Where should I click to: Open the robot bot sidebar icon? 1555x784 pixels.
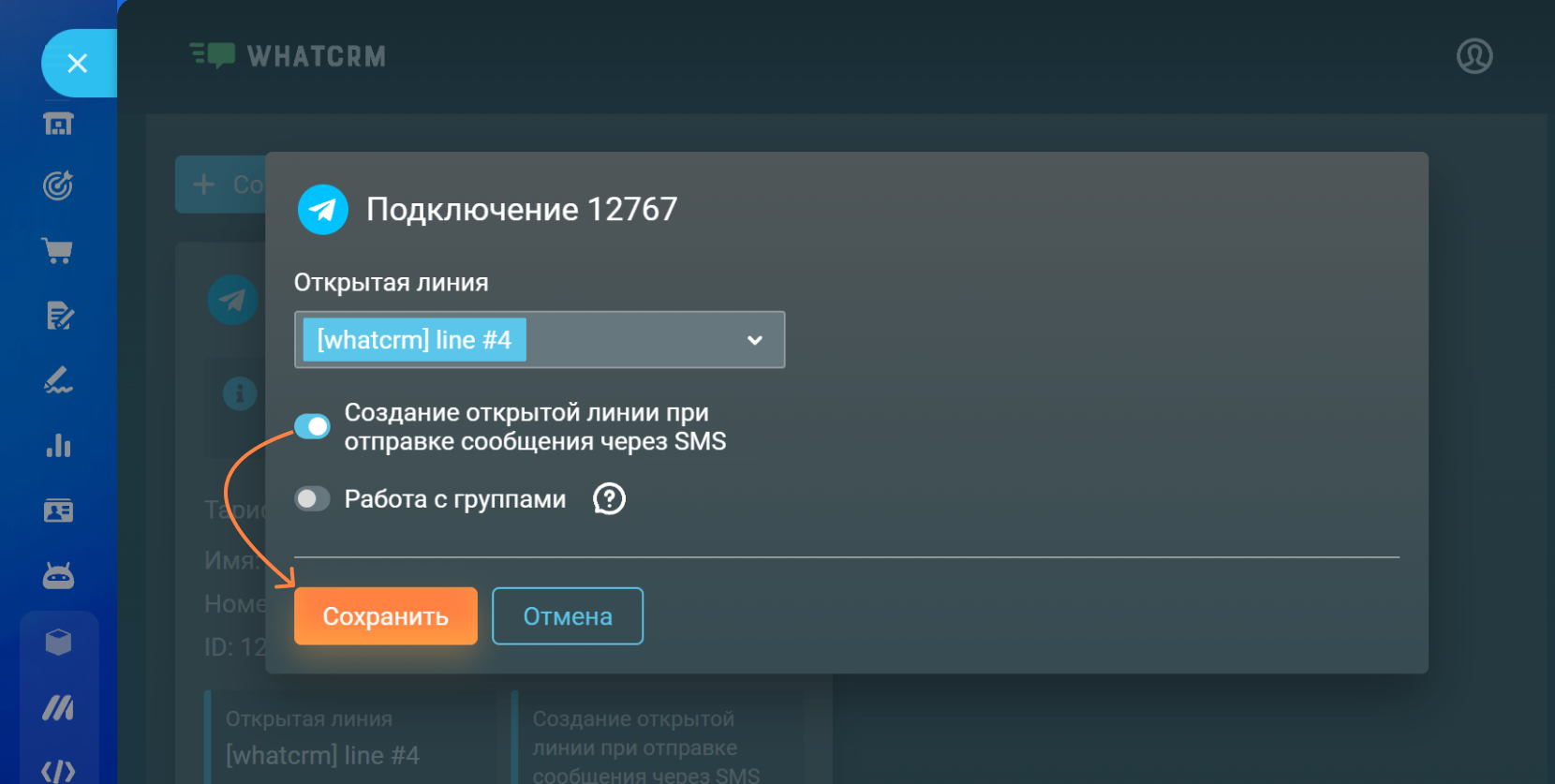58,576
